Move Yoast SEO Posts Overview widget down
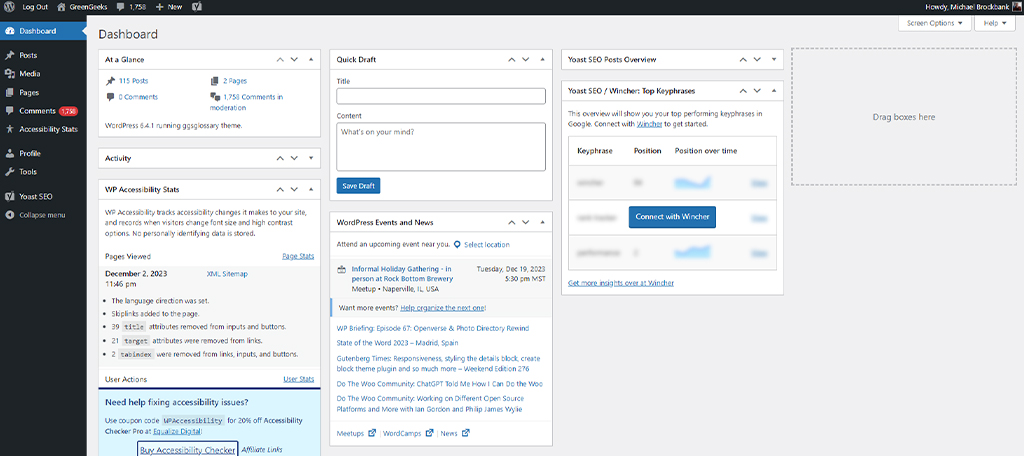The width and height of the screenshot is (1024, 456). pos(758,59)
